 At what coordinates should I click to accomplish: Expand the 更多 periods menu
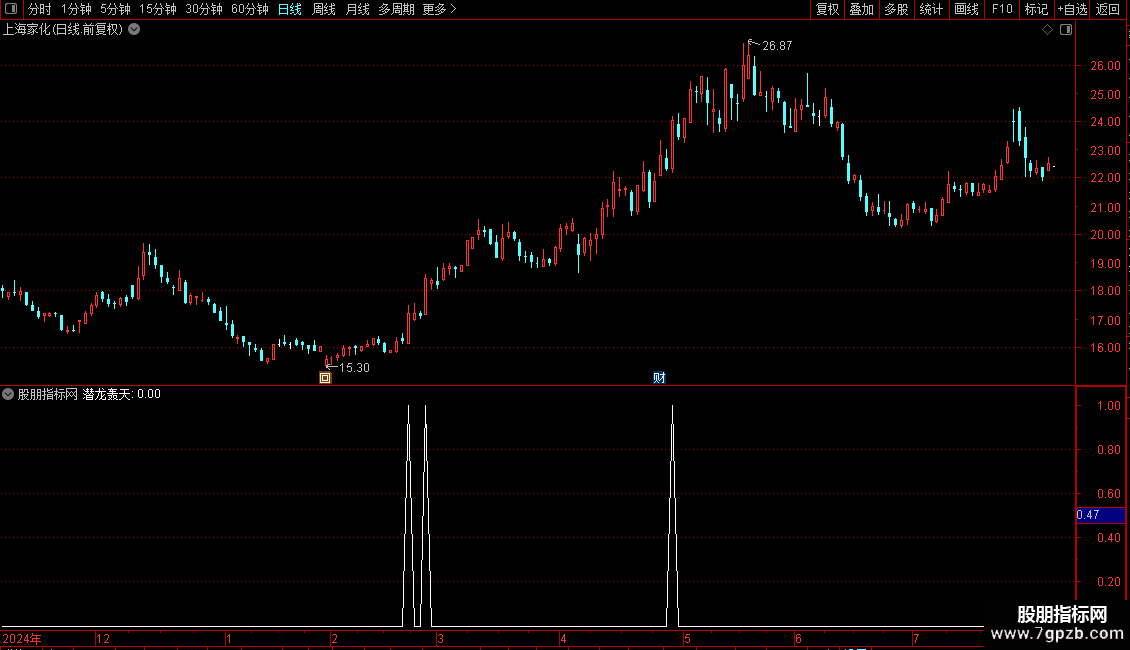[x=440, y=9]
